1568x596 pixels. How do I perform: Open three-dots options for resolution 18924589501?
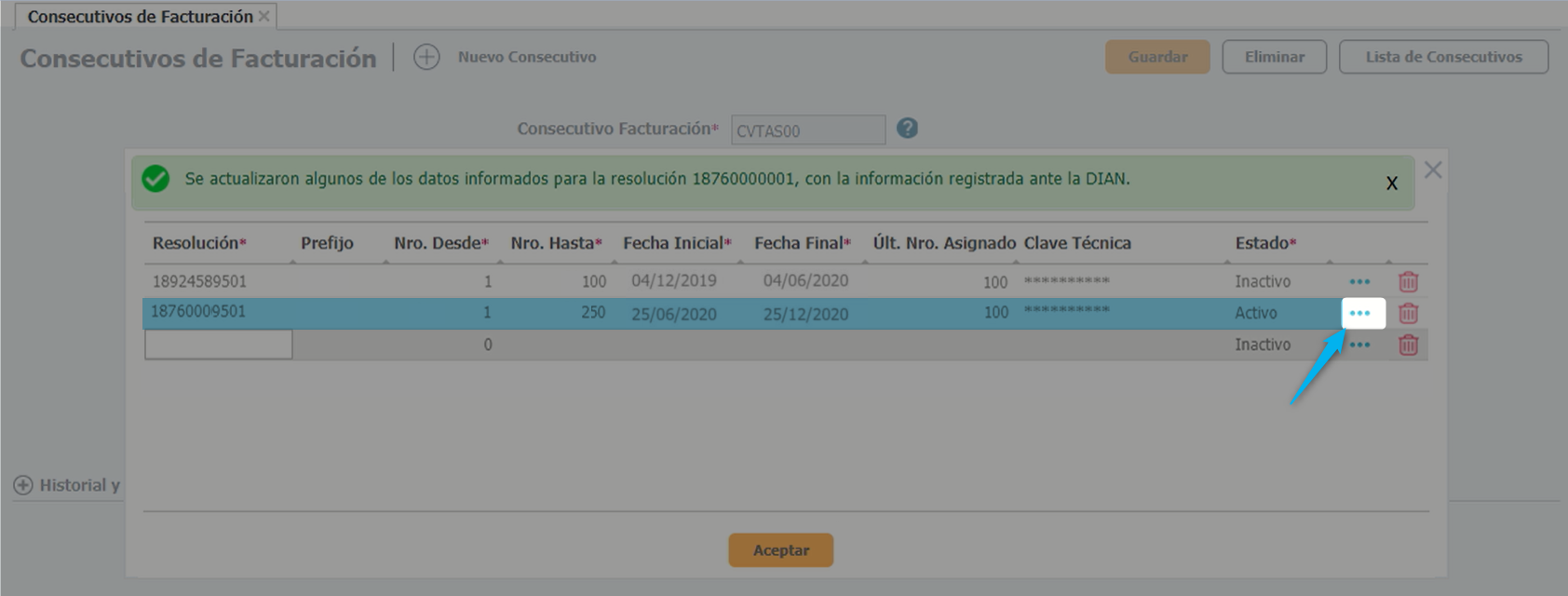[x=1359, y=281]
